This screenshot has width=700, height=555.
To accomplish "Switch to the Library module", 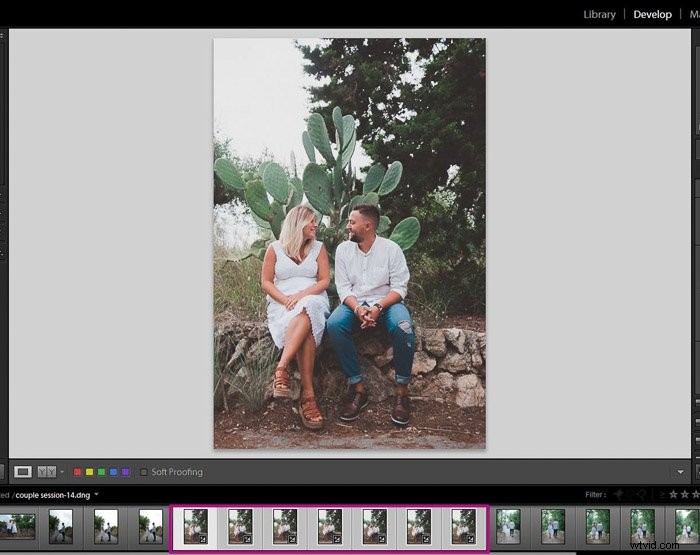I will (599, 14).
